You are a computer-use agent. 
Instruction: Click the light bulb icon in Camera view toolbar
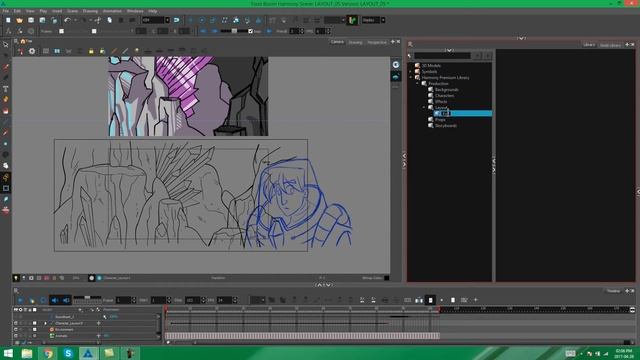(137, 51)
